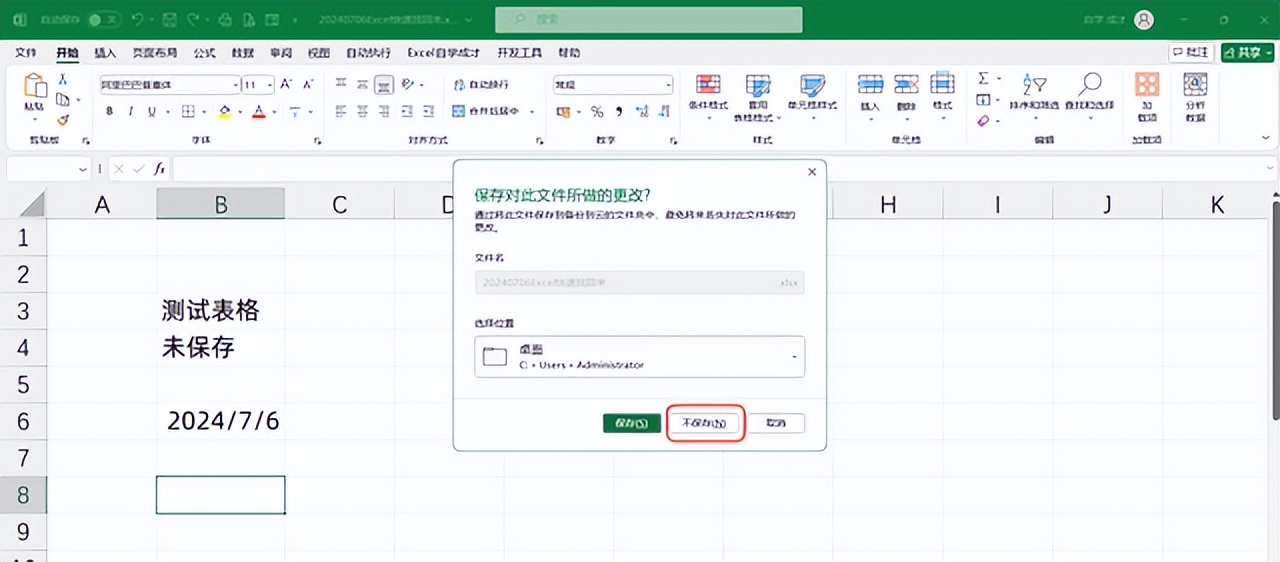Toggle Wrap Text in alignment group
1280x562 pixels.
coord(481,85)
